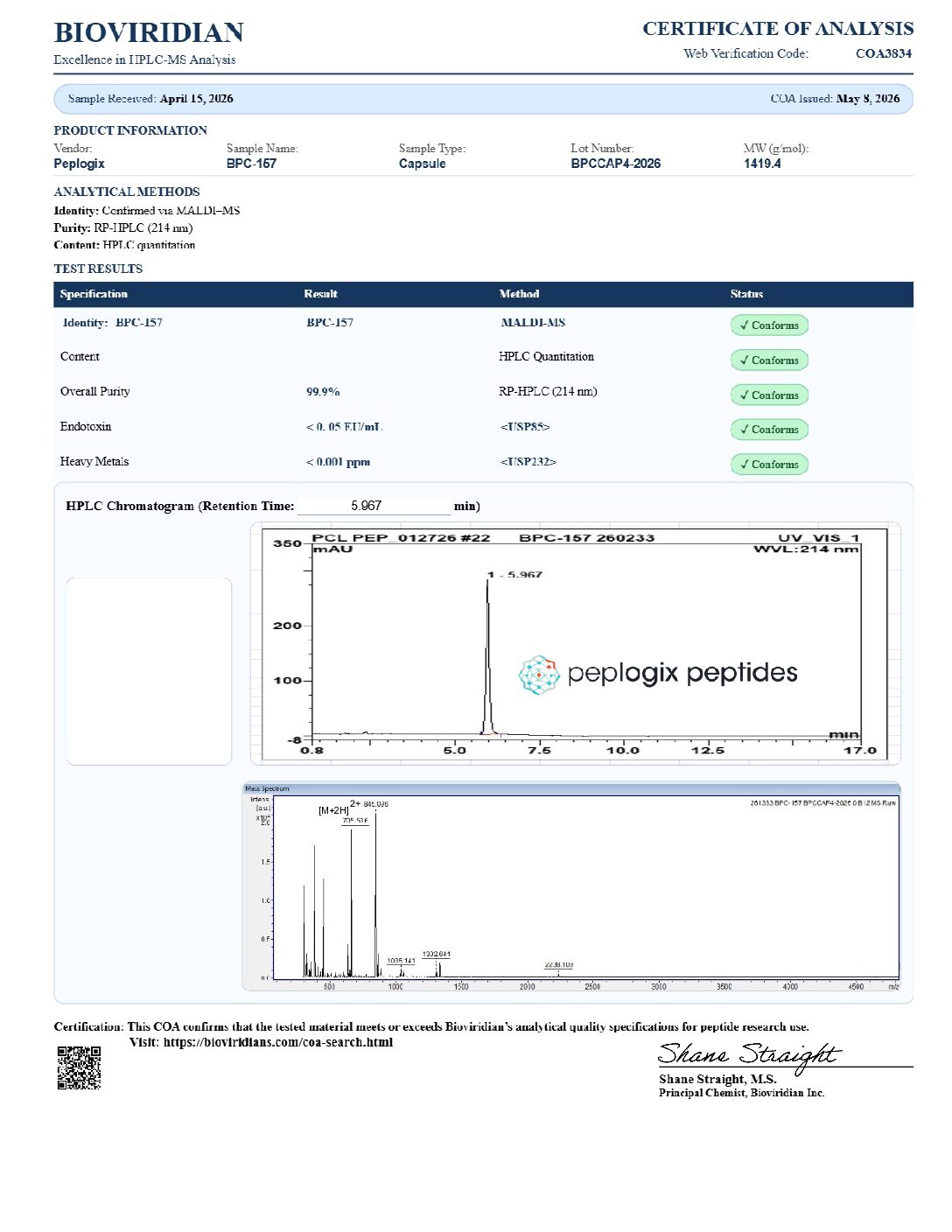The width and height of the screenshot is (952, 1232).
Task: Click the Excellence in HPLC-MS Analysis tagline
Action: click(x=144, y=59)
